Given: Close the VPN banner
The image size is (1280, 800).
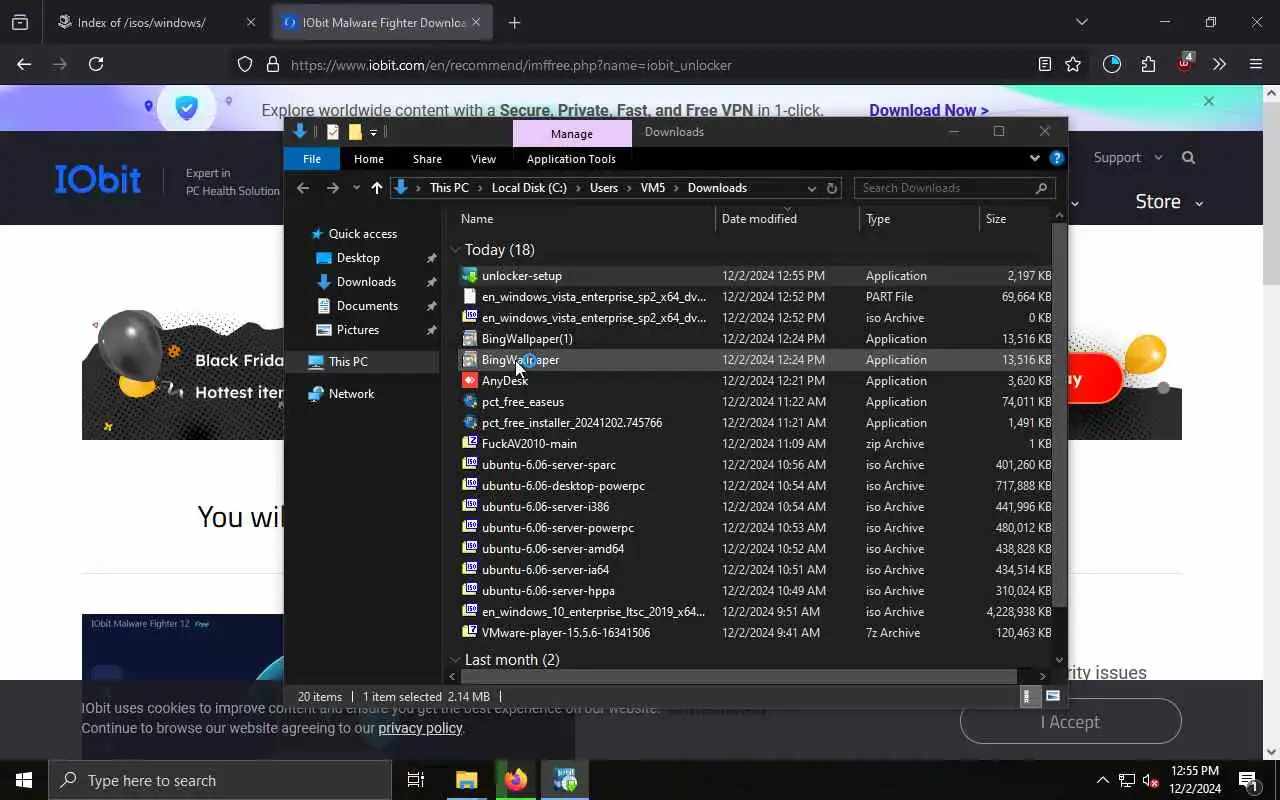Looking at the screenshot, I should (x=1209, y=101).
